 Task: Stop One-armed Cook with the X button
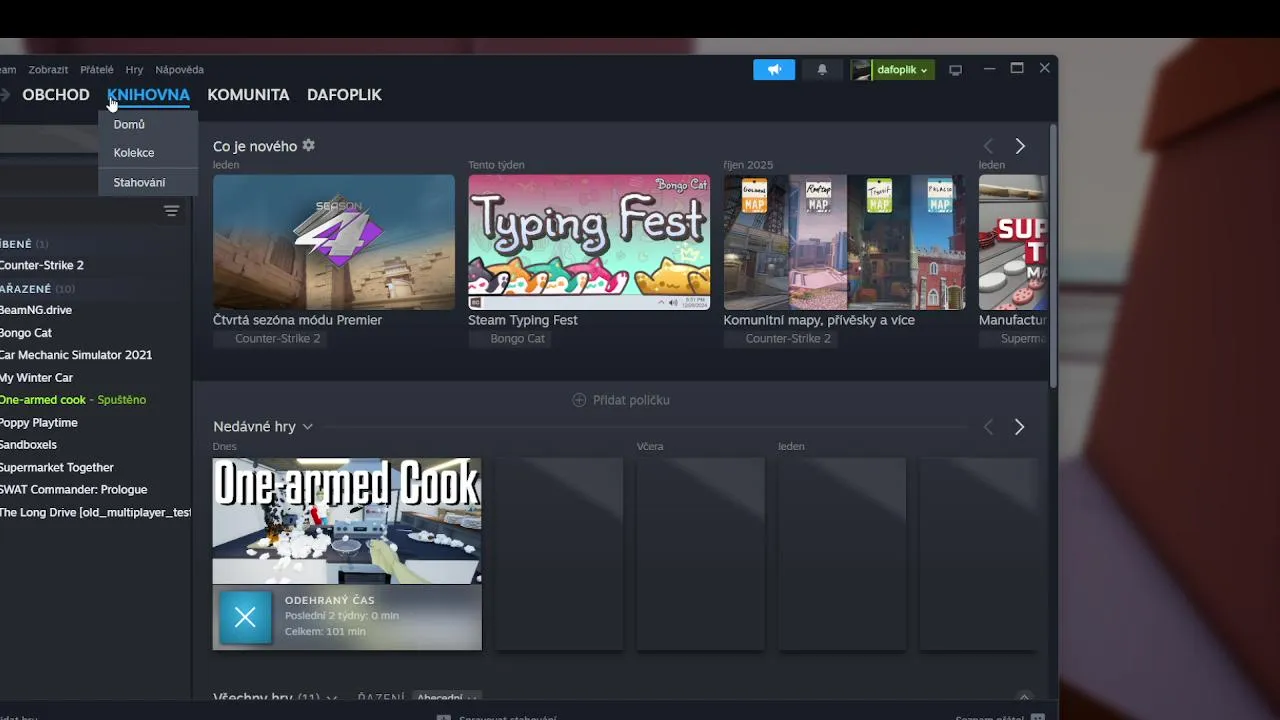click(245, 617)
